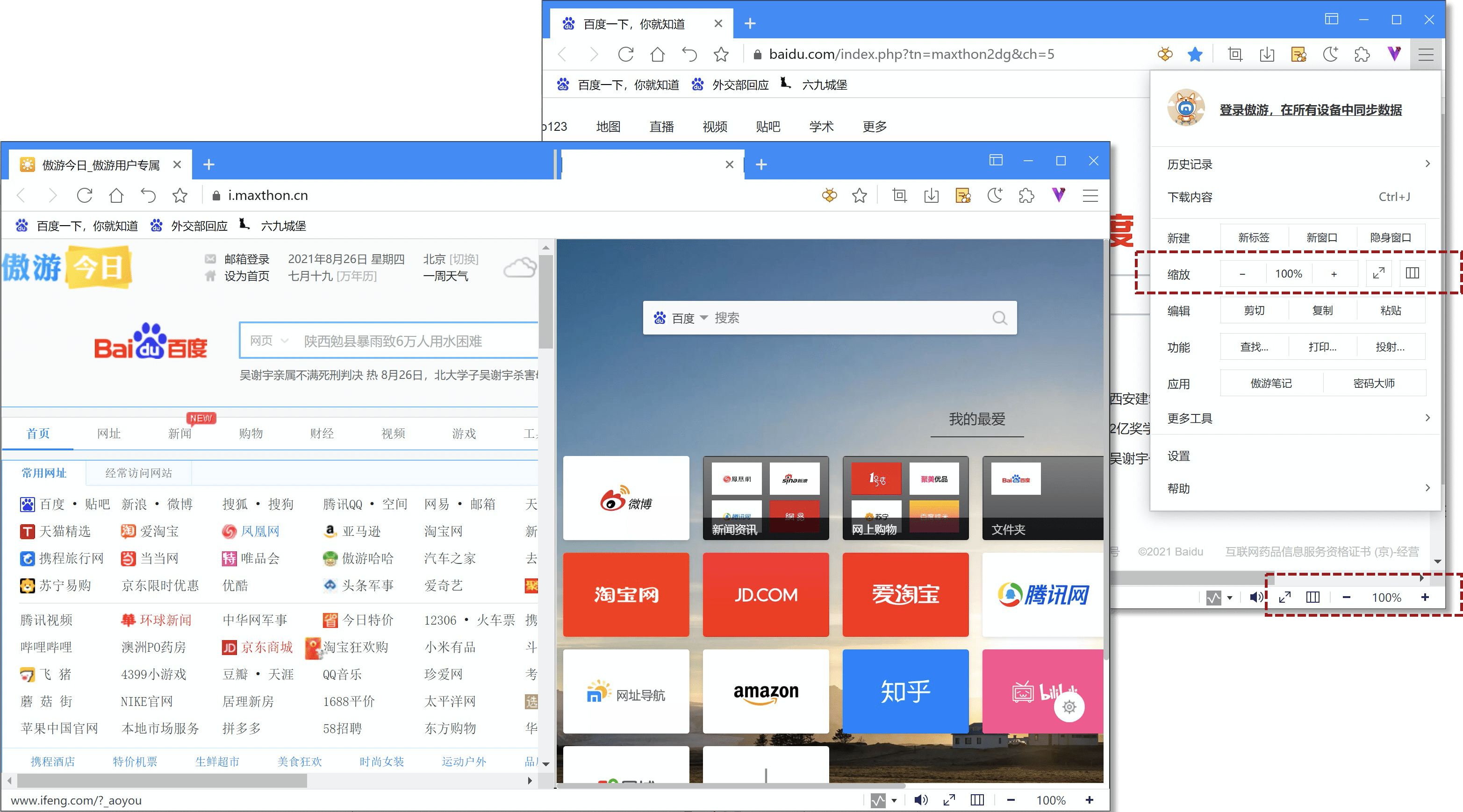Click the night mode moon icon in the front window
1463x812 pixels.
point(995,195)
